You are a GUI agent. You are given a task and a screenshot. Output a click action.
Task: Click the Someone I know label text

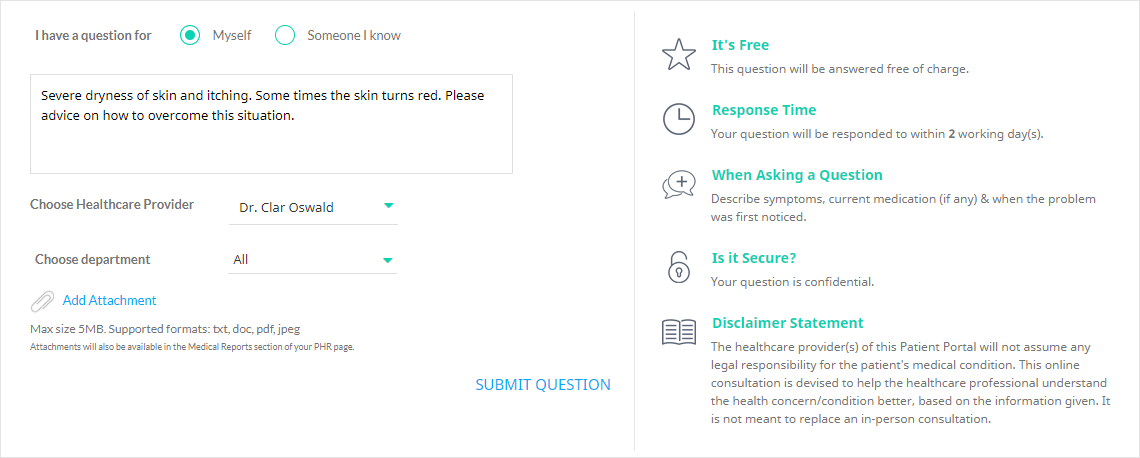pyautogui.click(x=353, y=35)
